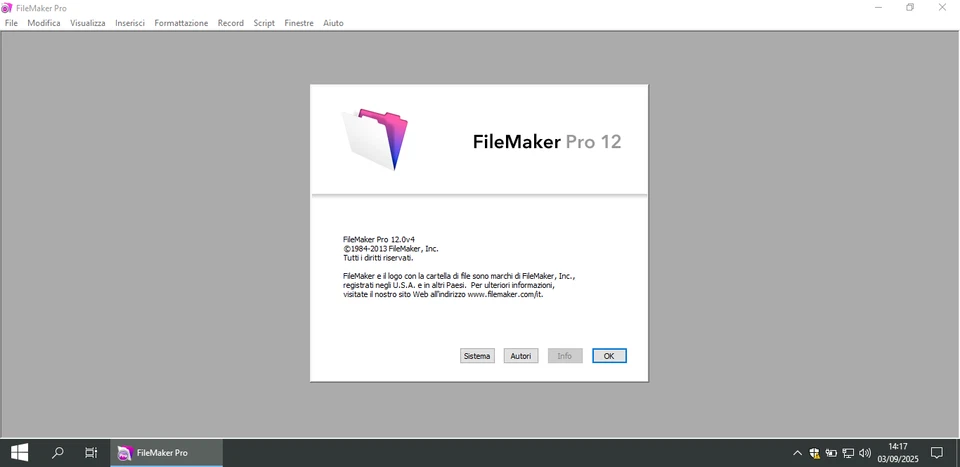
Task: Open the Aiuto menu
Action: 334,23
